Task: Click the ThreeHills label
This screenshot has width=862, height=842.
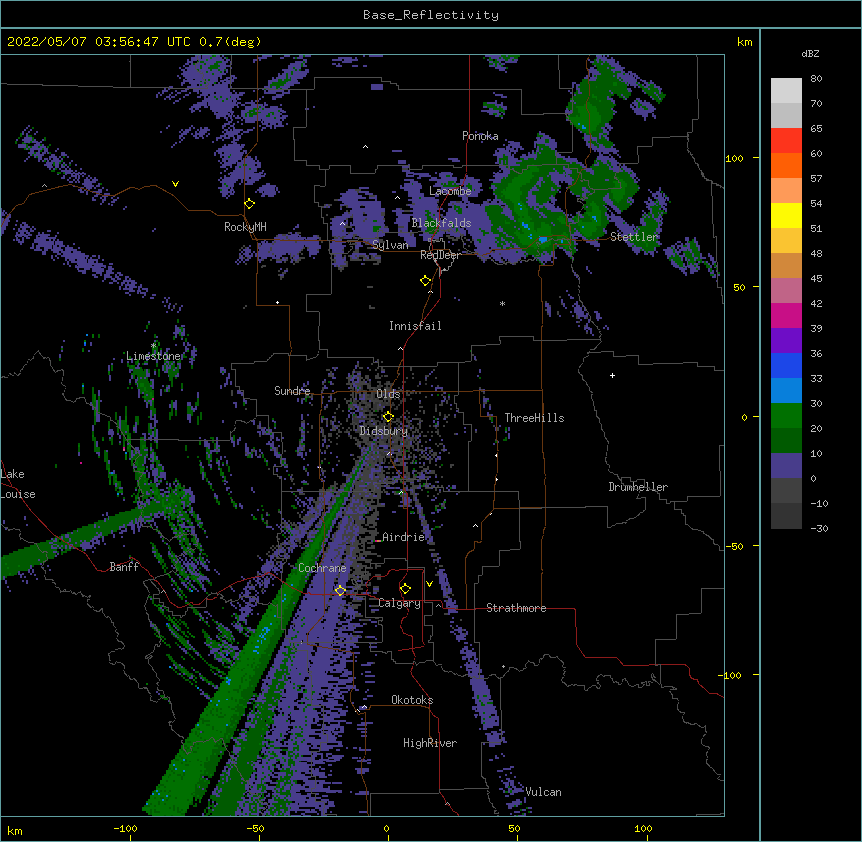Action: 534,418
